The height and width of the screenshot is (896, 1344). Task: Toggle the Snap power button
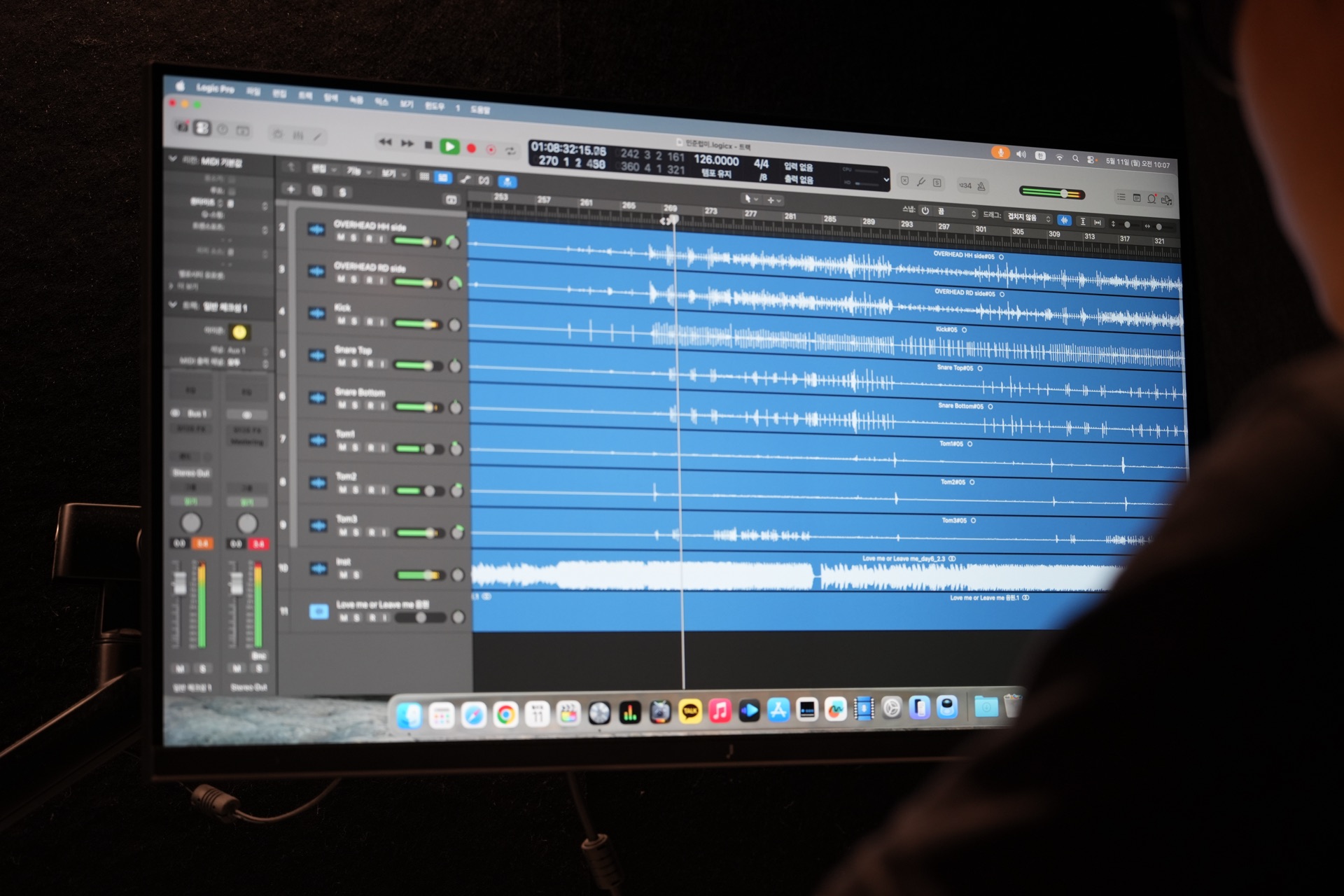925,210
